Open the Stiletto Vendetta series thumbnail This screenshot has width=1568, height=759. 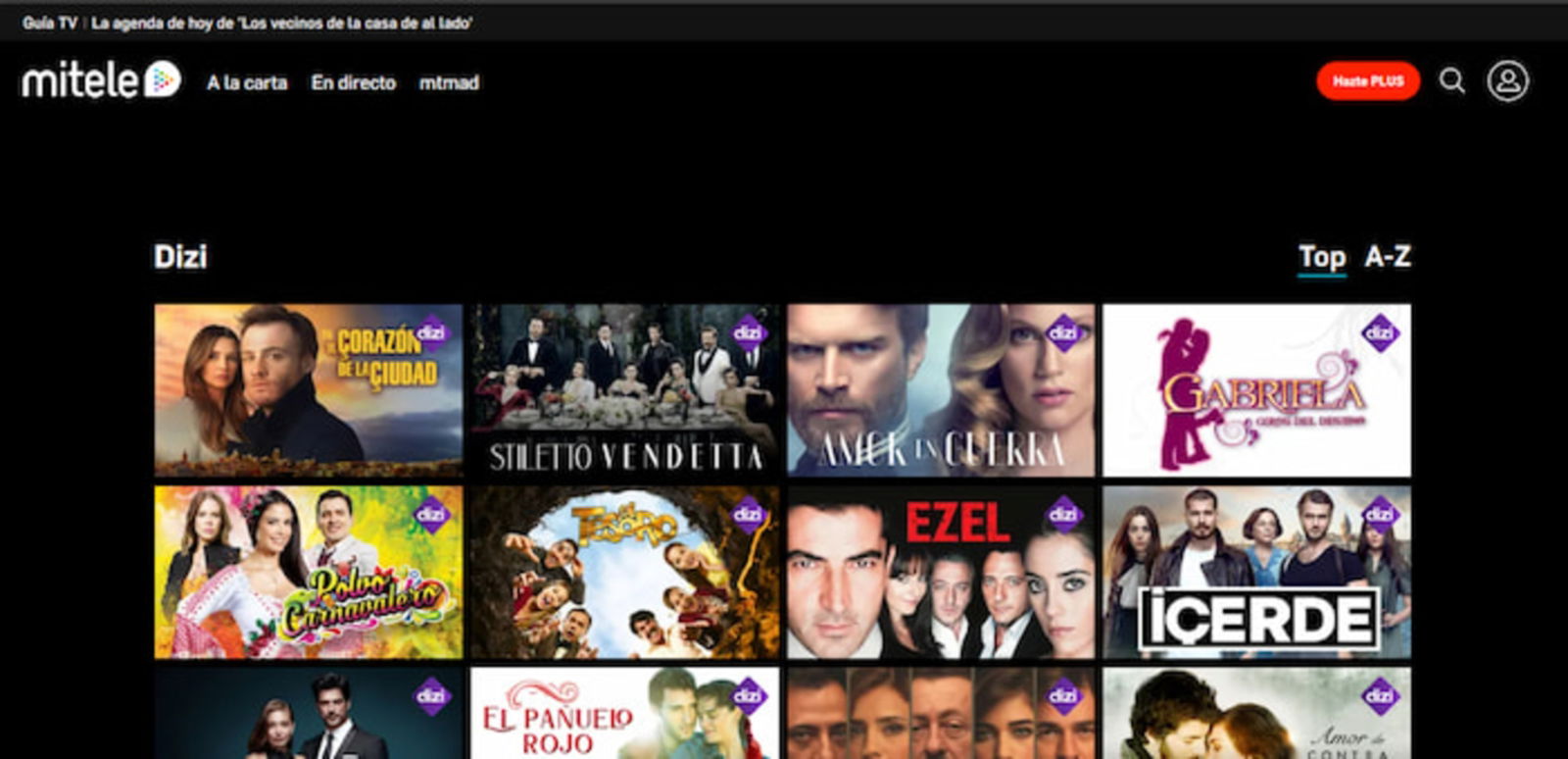coord(625,390)
